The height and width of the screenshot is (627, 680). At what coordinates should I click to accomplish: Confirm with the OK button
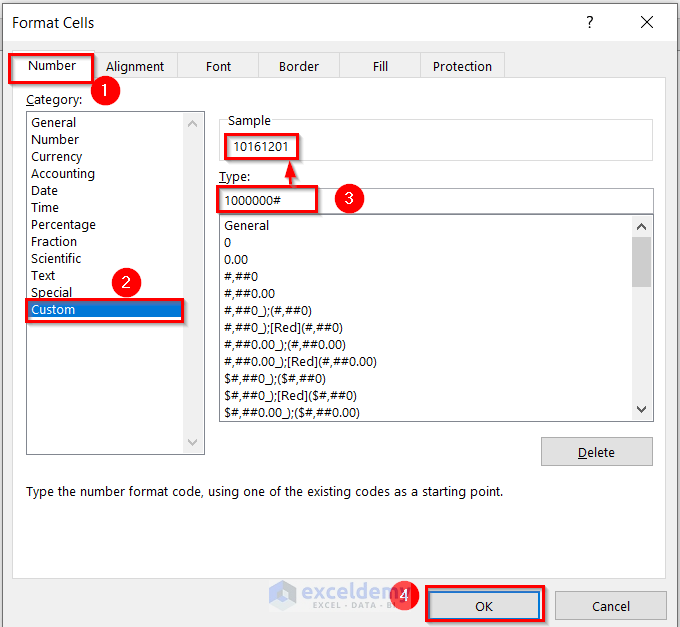[x=484, y=606]
